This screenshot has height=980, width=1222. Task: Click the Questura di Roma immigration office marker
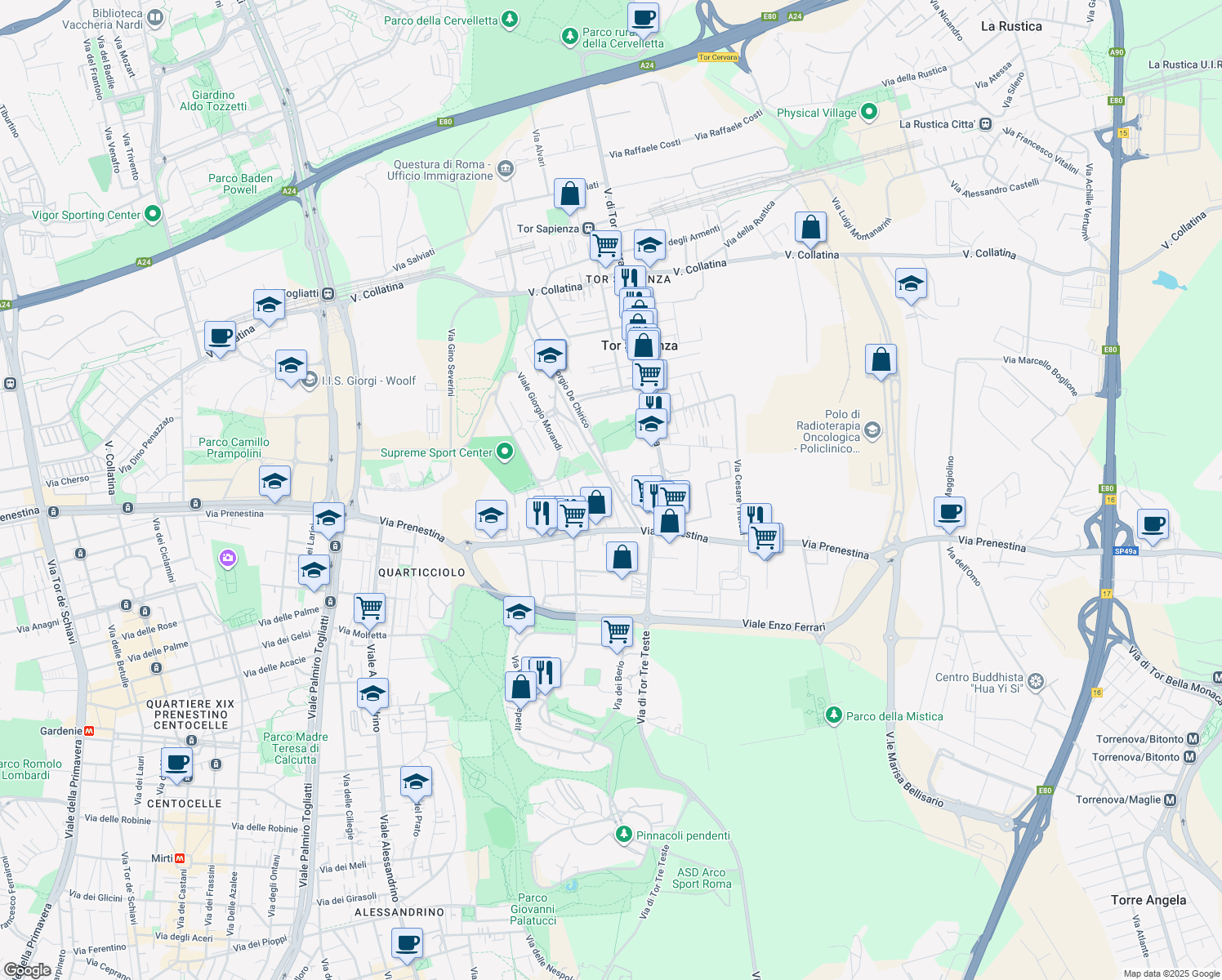[504, 169]
